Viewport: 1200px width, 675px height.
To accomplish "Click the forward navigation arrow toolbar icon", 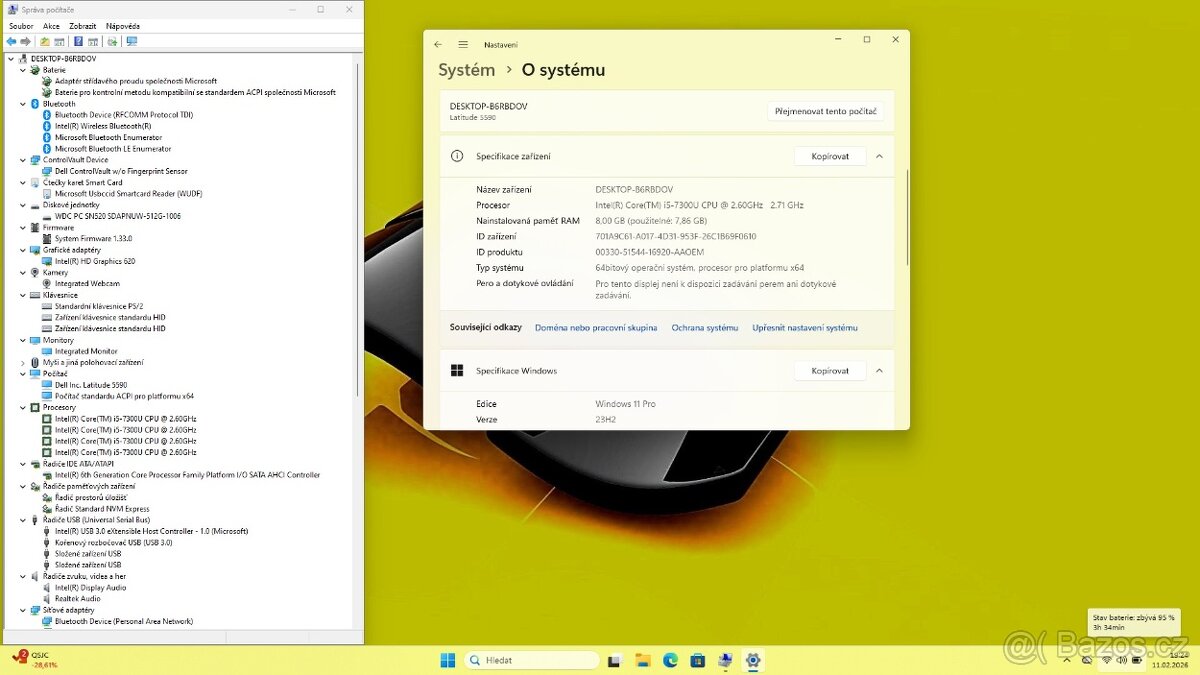I will point(25,41).
